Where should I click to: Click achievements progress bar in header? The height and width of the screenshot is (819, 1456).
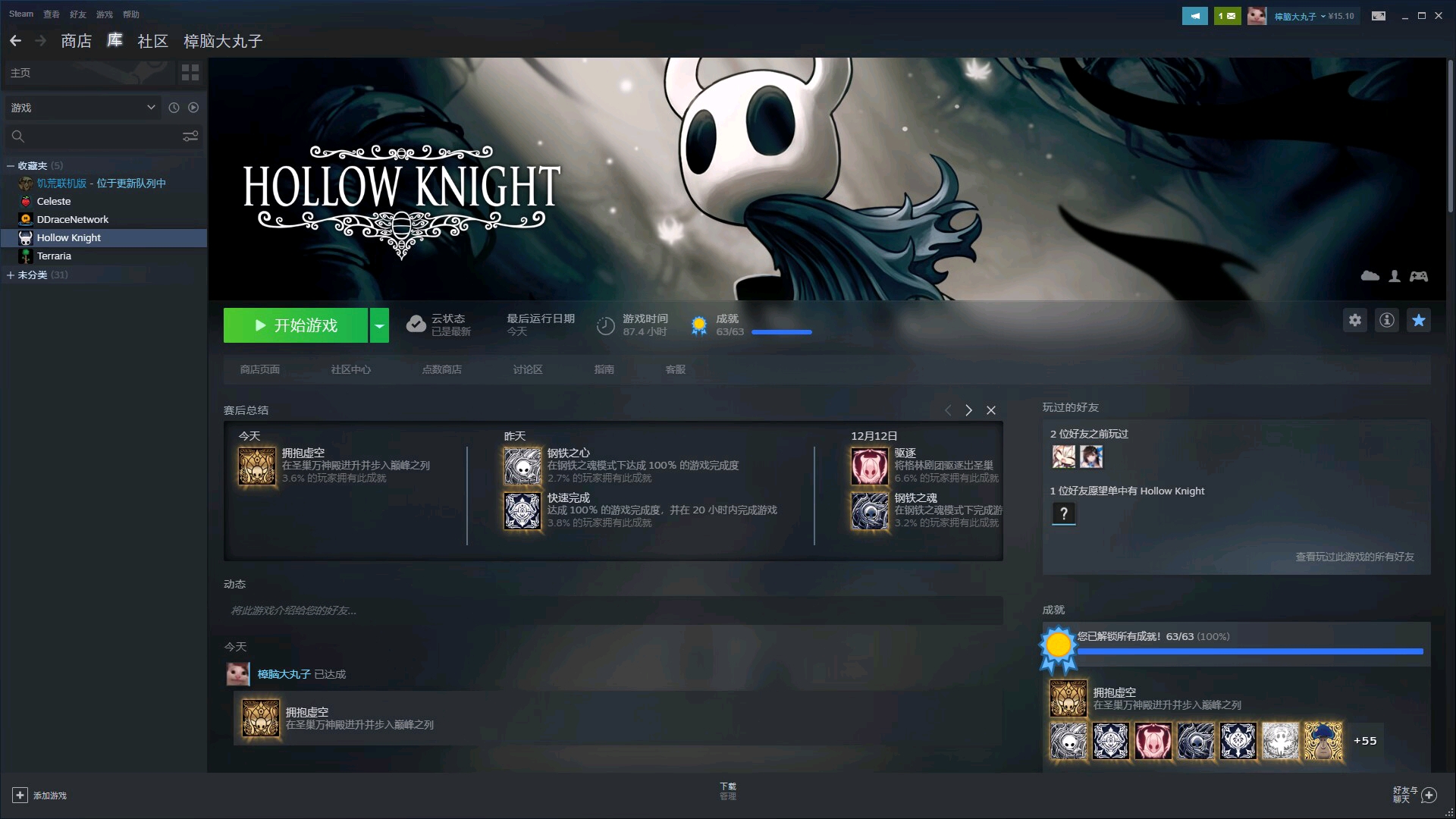pyautogui.click(x=782, y=332)
